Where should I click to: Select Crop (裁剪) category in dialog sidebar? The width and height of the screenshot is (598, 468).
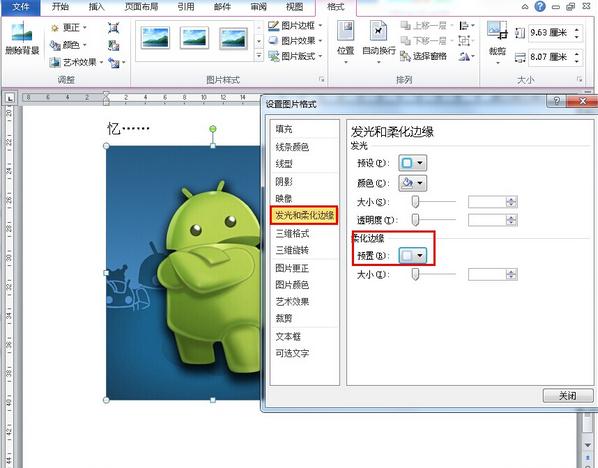(284, 318)
